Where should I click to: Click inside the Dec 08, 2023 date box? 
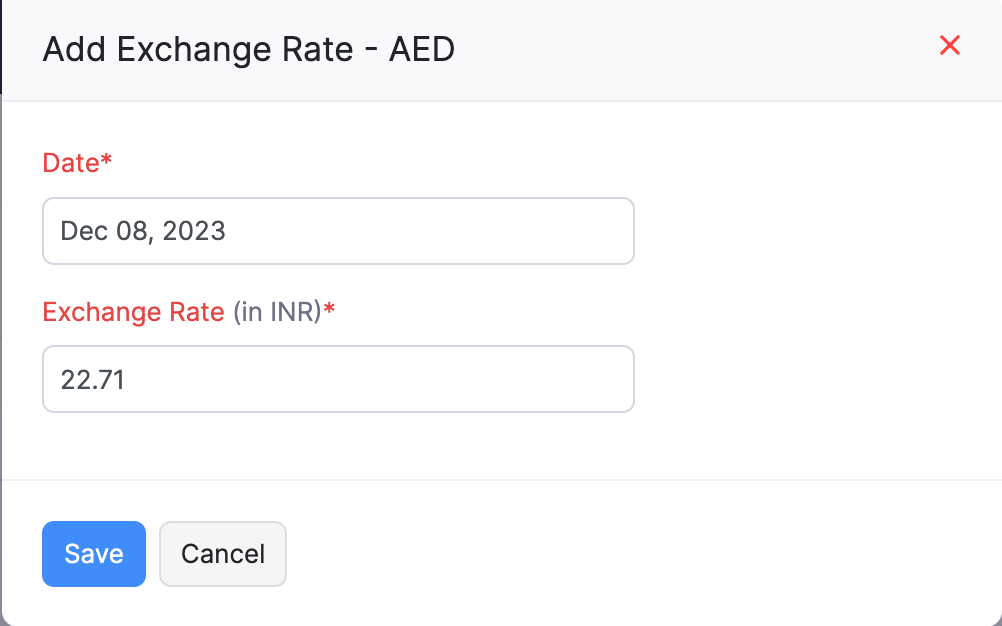[x=338, y=231]
